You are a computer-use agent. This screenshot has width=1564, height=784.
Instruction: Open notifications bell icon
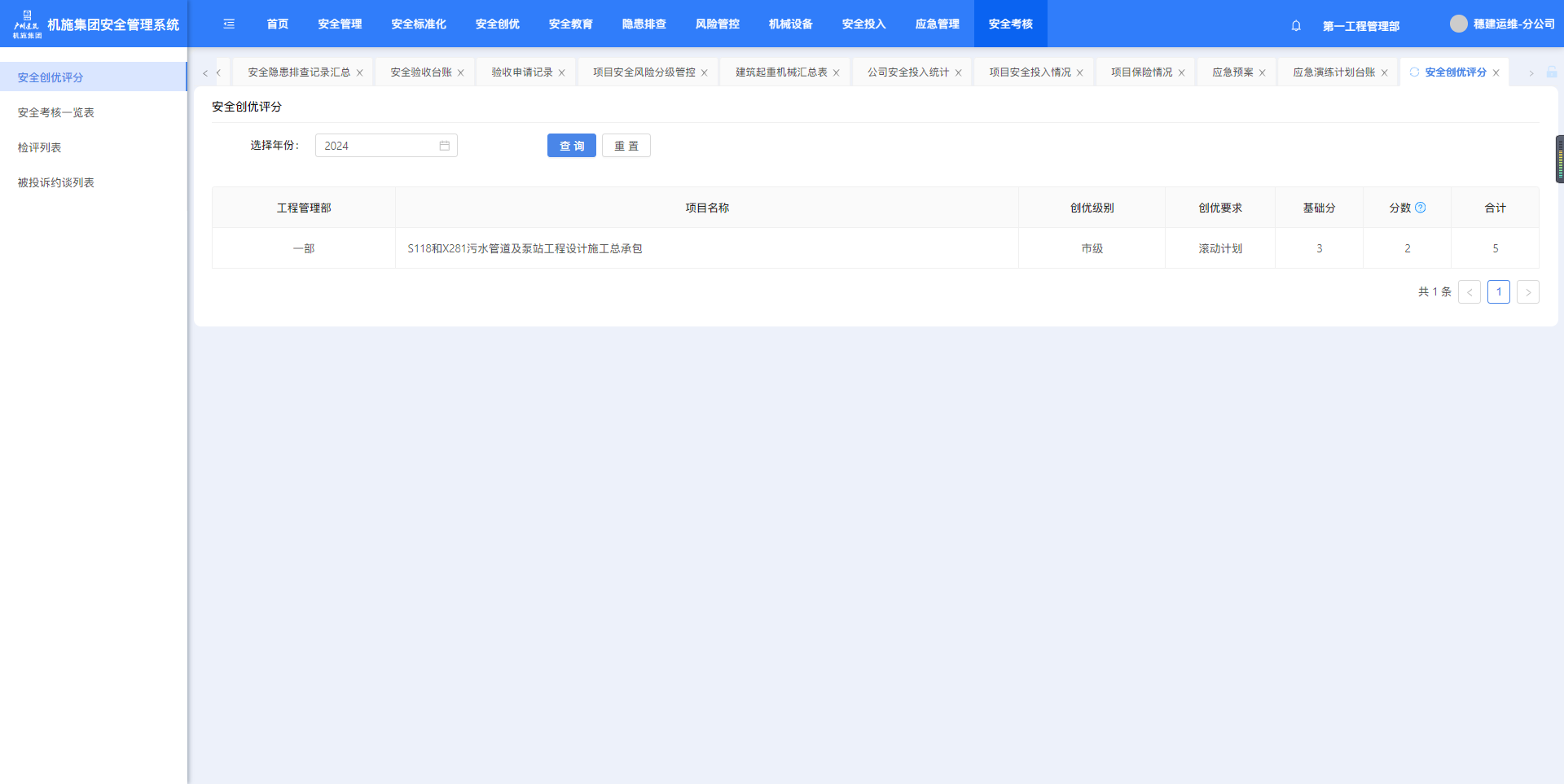[1296, 26]
